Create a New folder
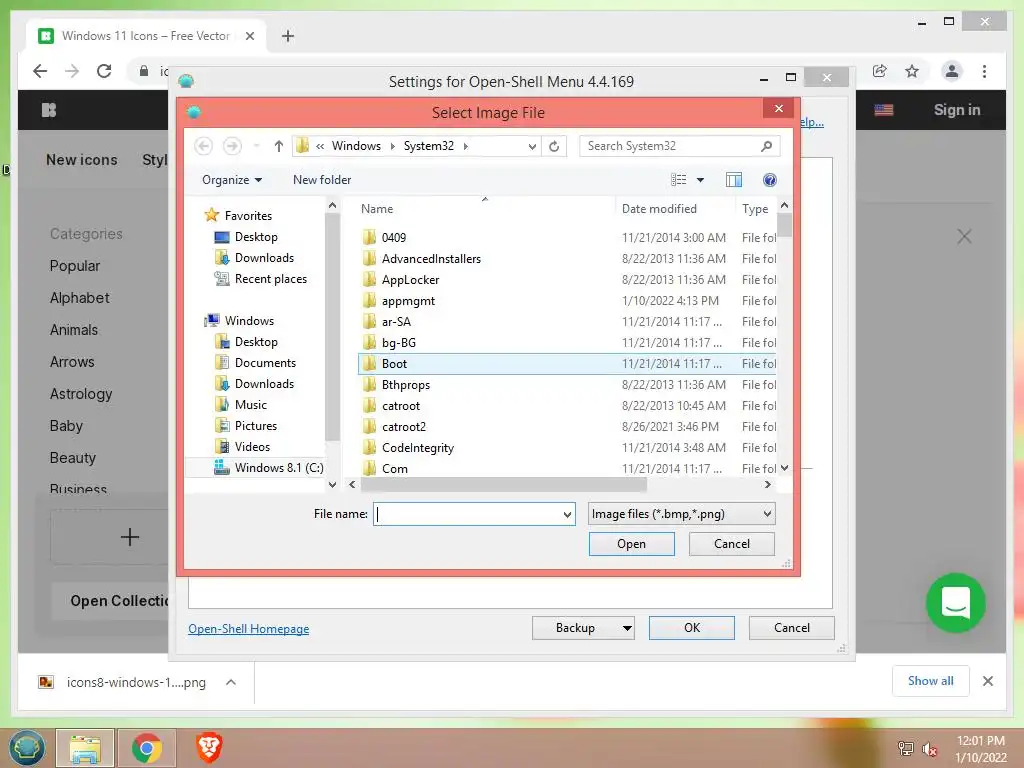Screen dimensions: 1024x768 322,180
